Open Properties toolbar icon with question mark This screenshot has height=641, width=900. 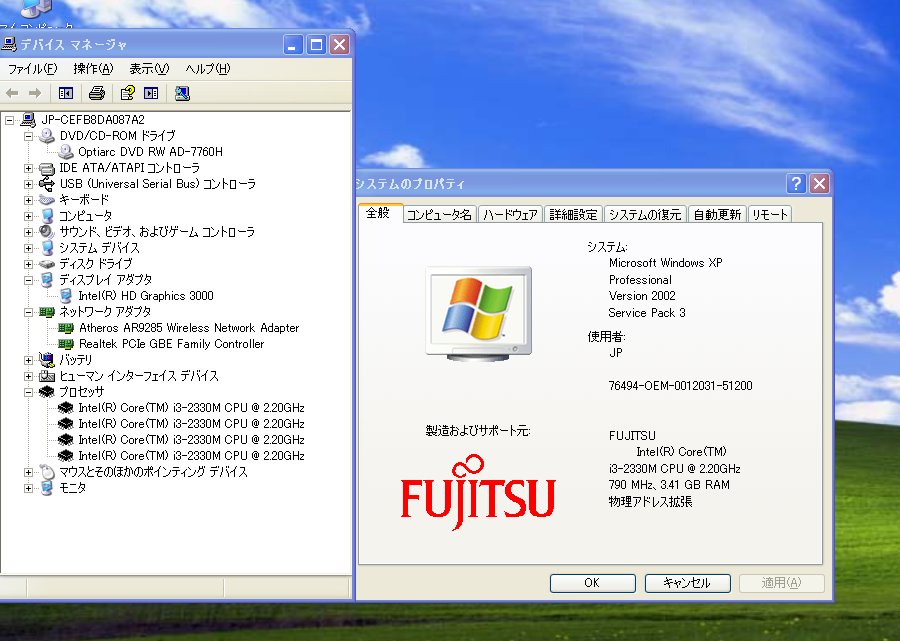pyautogui.click(x=127, y=93)
